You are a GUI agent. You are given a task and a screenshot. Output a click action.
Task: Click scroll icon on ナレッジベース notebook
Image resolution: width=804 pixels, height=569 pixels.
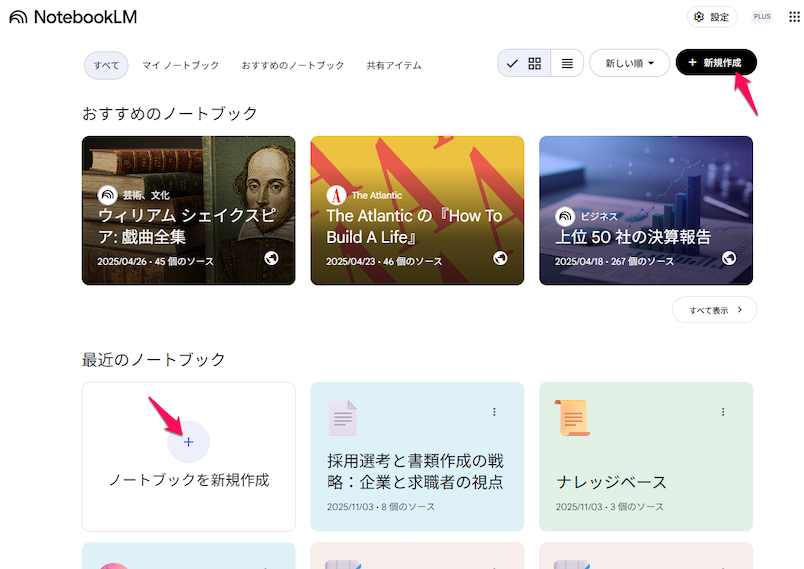tap(572, 418)
